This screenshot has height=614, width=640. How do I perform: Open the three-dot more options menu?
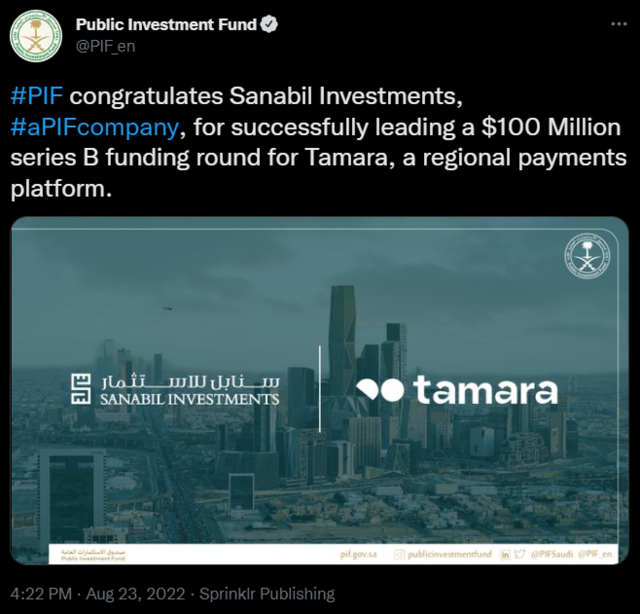coord(619,24)
